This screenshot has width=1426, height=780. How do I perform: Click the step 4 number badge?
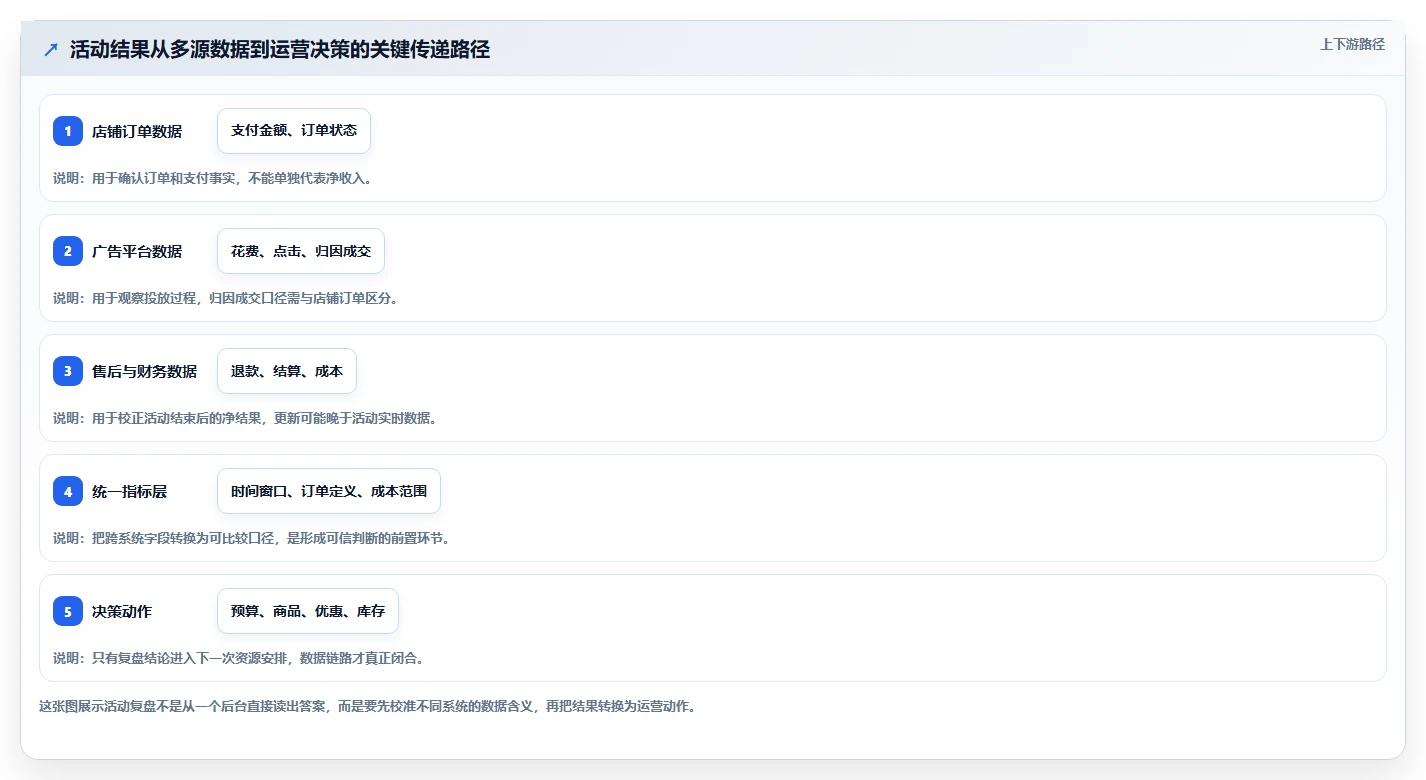[68, 491]
